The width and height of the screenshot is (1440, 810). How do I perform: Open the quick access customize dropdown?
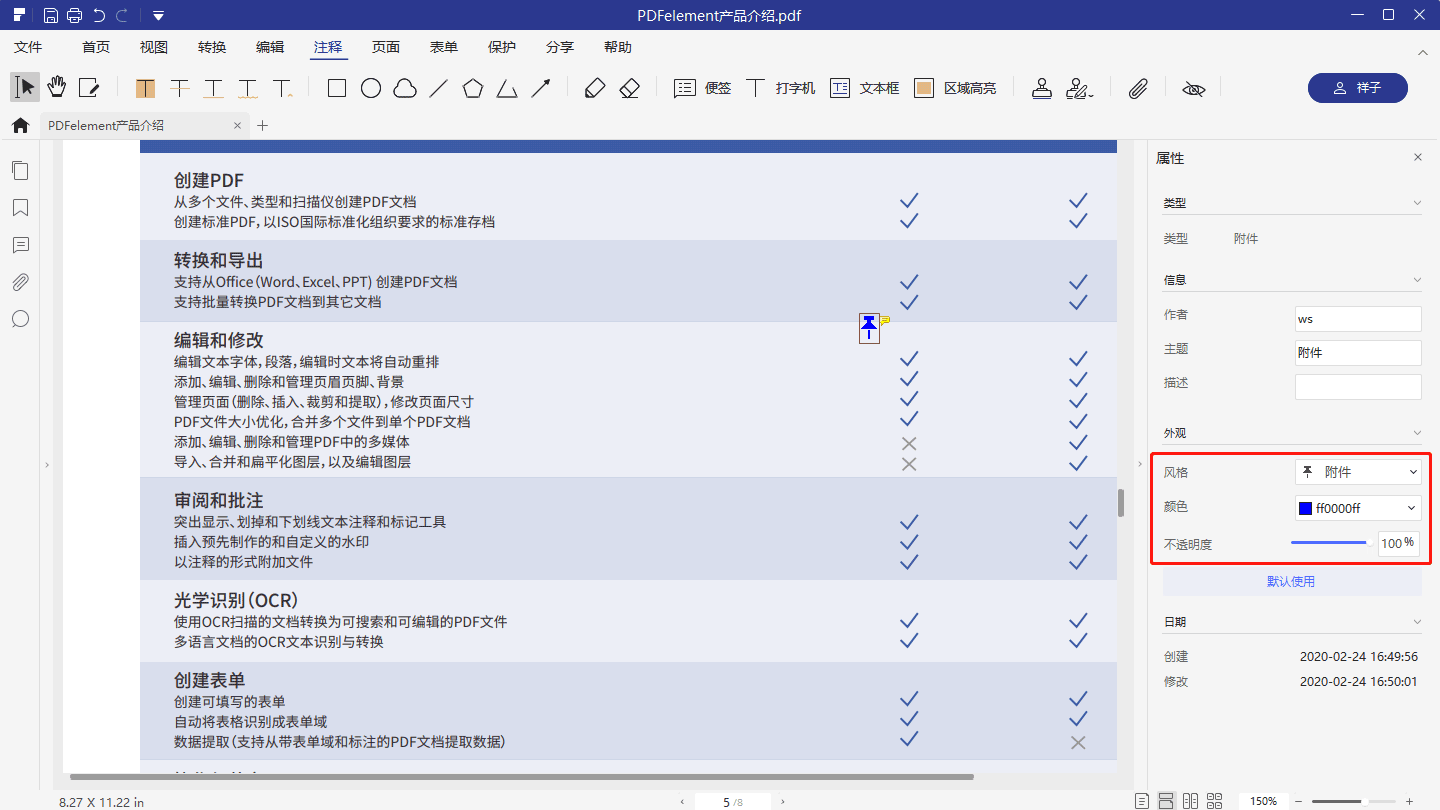coord(159,16)
